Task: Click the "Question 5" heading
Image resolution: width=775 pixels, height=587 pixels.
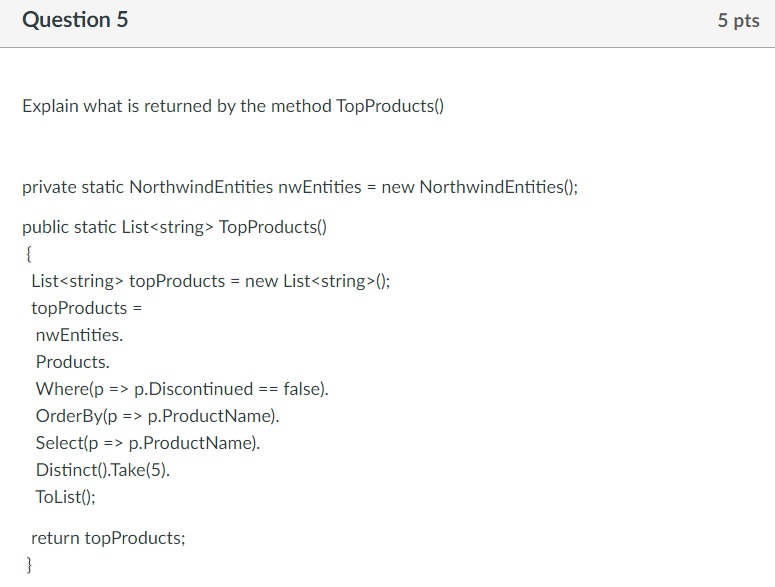Action: [x=75, y=20]
